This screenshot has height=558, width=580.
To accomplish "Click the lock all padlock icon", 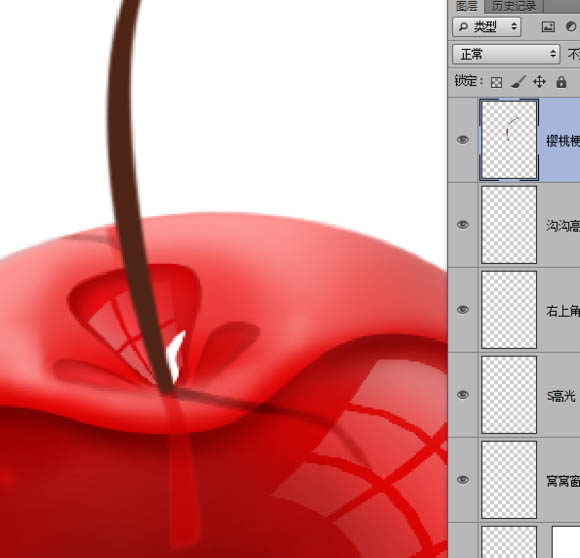I will 561,82.
